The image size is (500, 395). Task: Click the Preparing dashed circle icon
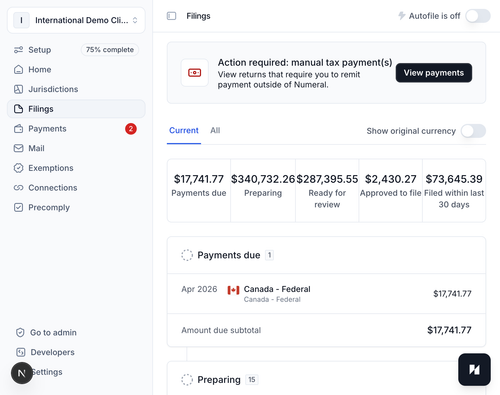coord(187,380)
